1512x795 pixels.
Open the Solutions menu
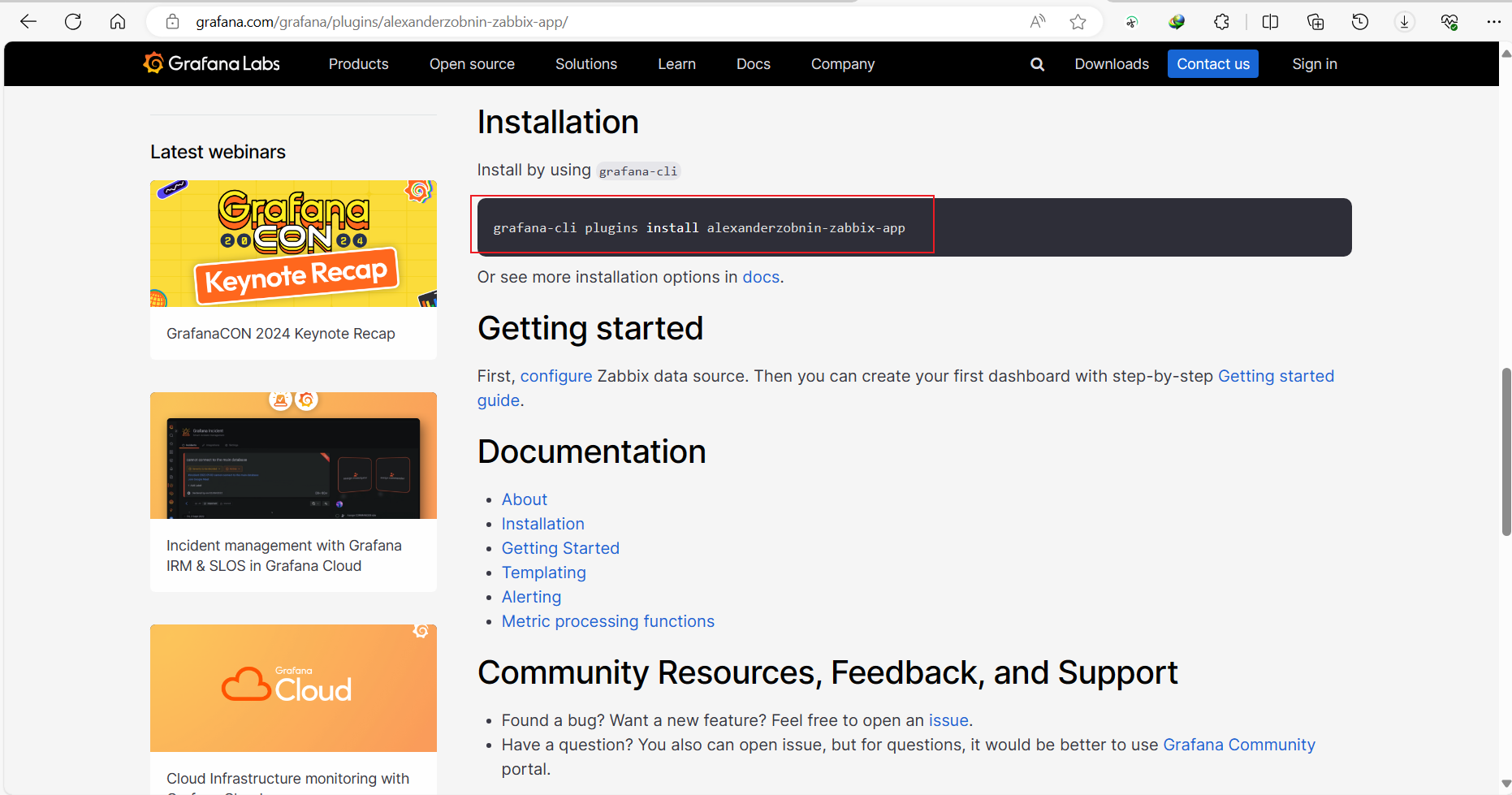[586, 64]
